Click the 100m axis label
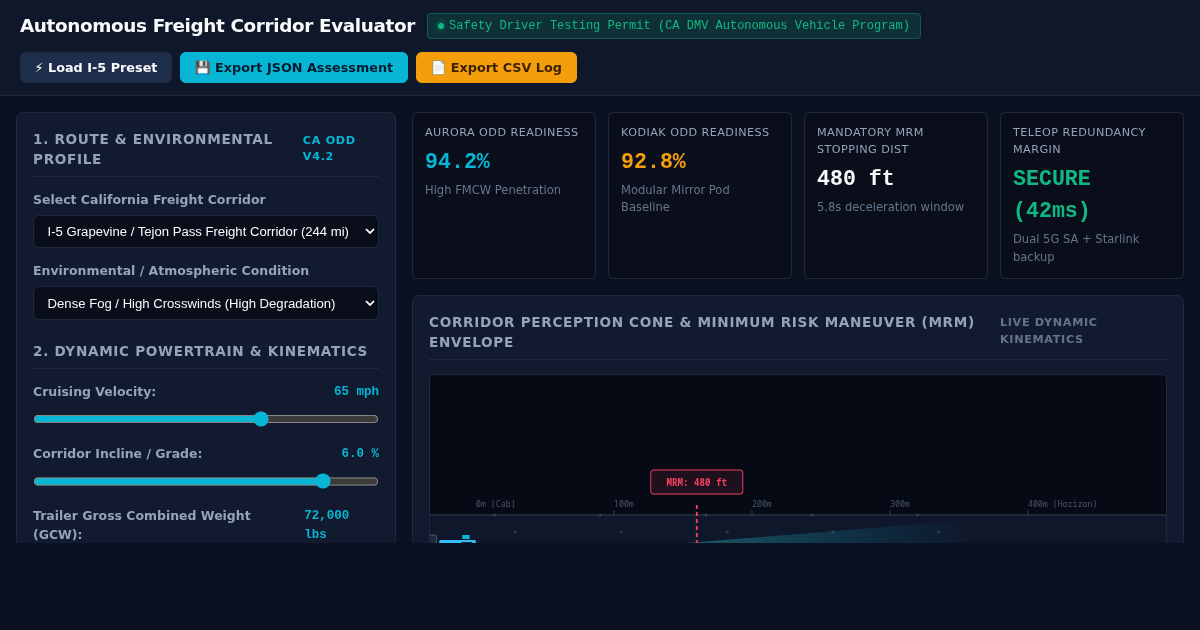1200x630 pixels. coord(624,504)
